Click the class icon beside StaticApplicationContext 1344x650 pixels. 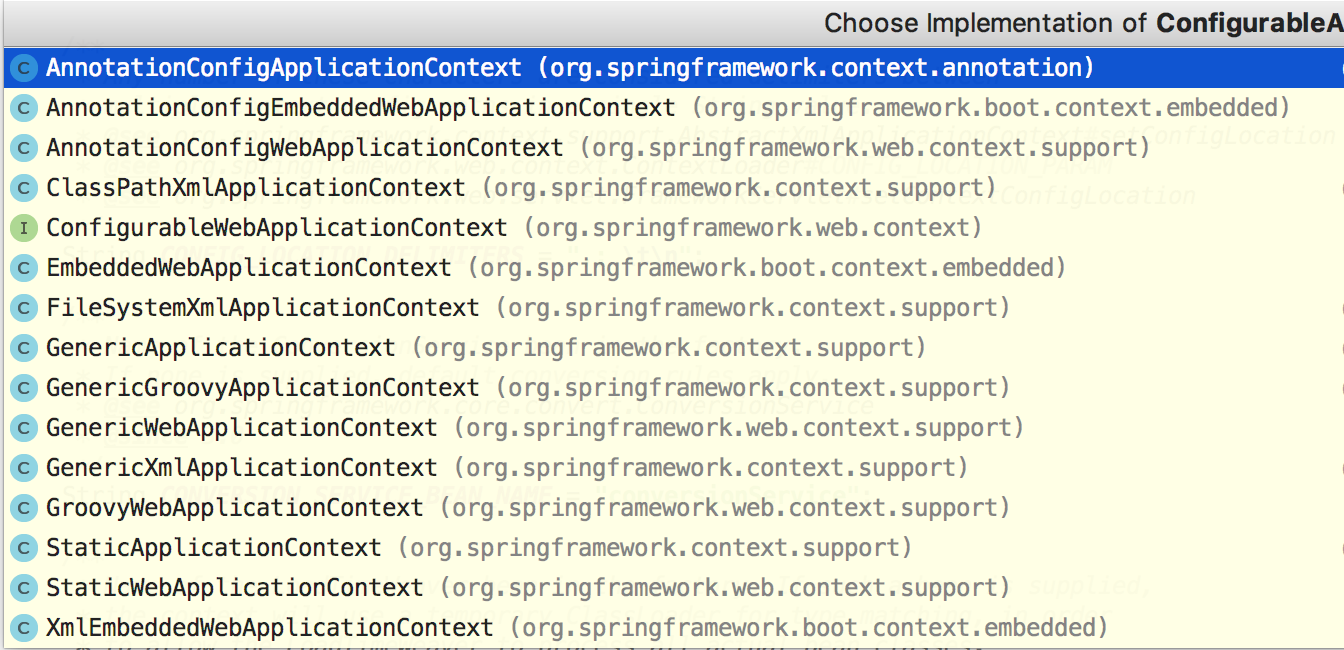pos(24,548)
